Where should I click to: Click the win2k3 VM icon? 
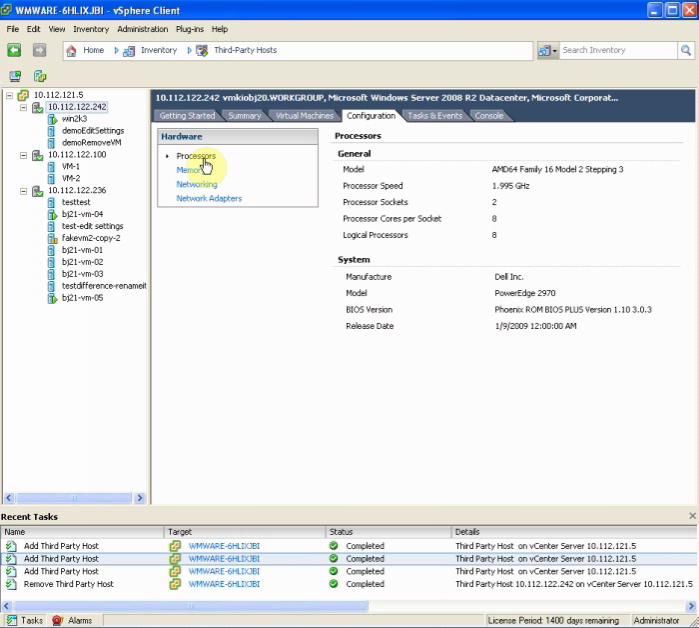point(52,119)
